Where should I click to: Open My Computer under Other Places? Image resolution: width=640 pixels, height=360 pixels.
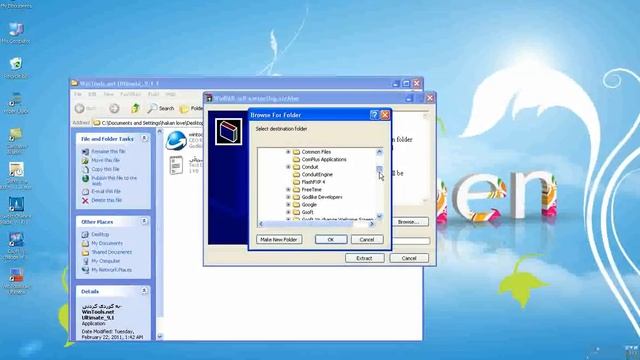coord(105,261)
